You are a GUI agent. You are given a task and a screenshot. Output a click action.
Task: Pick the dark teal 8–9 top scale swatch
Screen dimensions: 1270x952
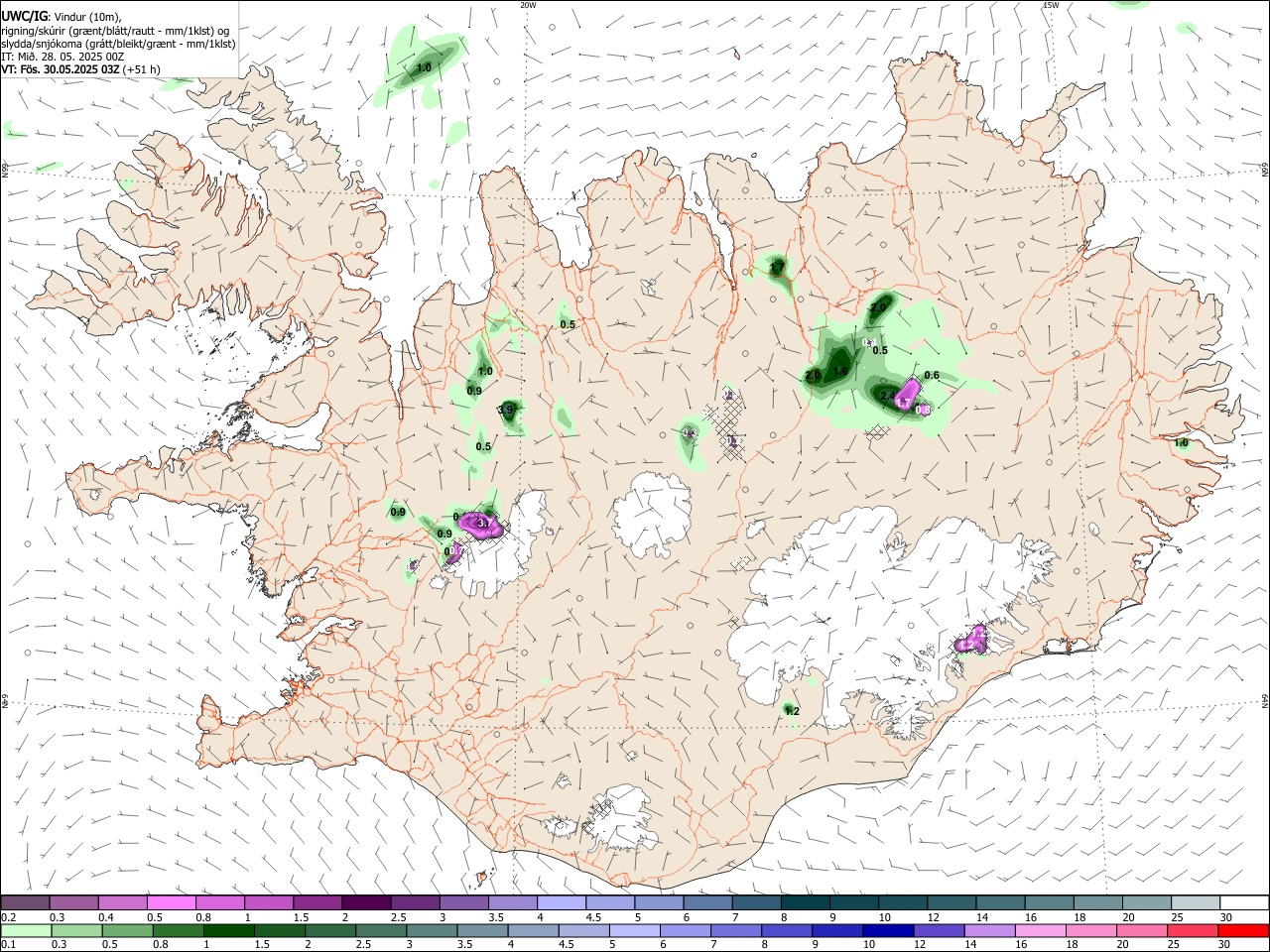coord(804,902)
